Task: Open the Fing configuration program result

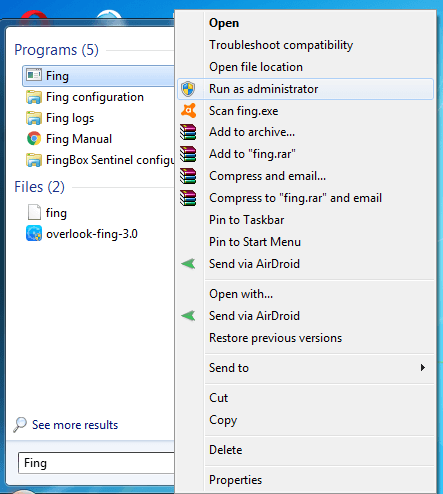Action: click(x=95, y=97)
